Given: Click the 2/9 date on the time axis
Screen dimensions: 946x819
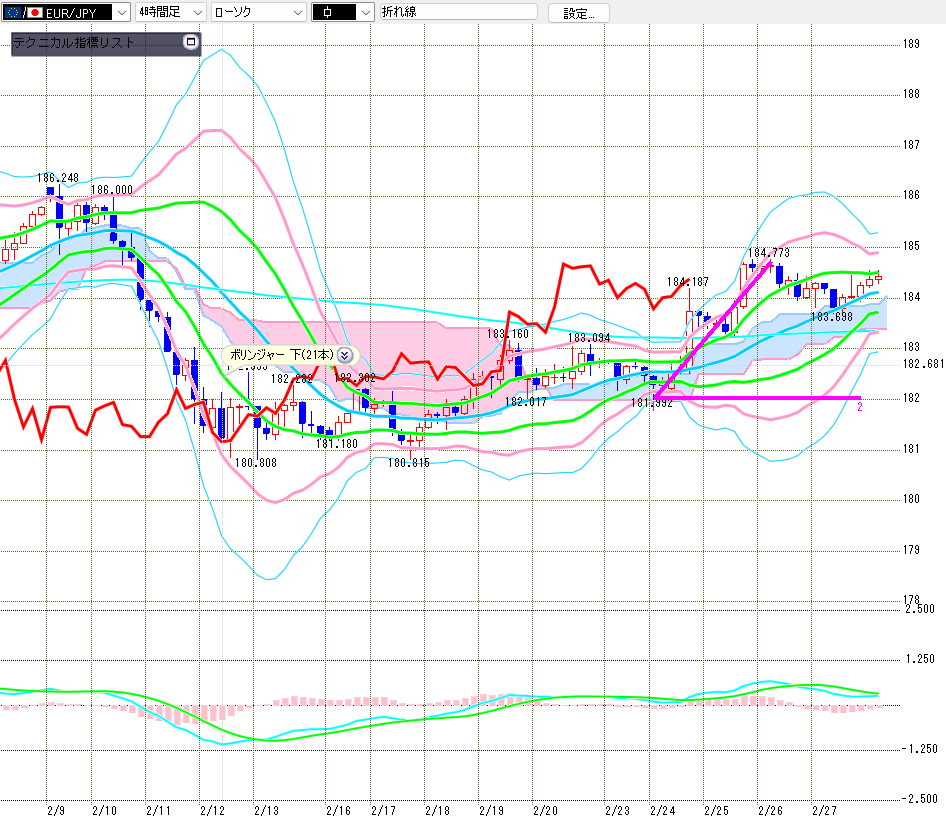Looking at the screenshot, I should tap(56, 809).
